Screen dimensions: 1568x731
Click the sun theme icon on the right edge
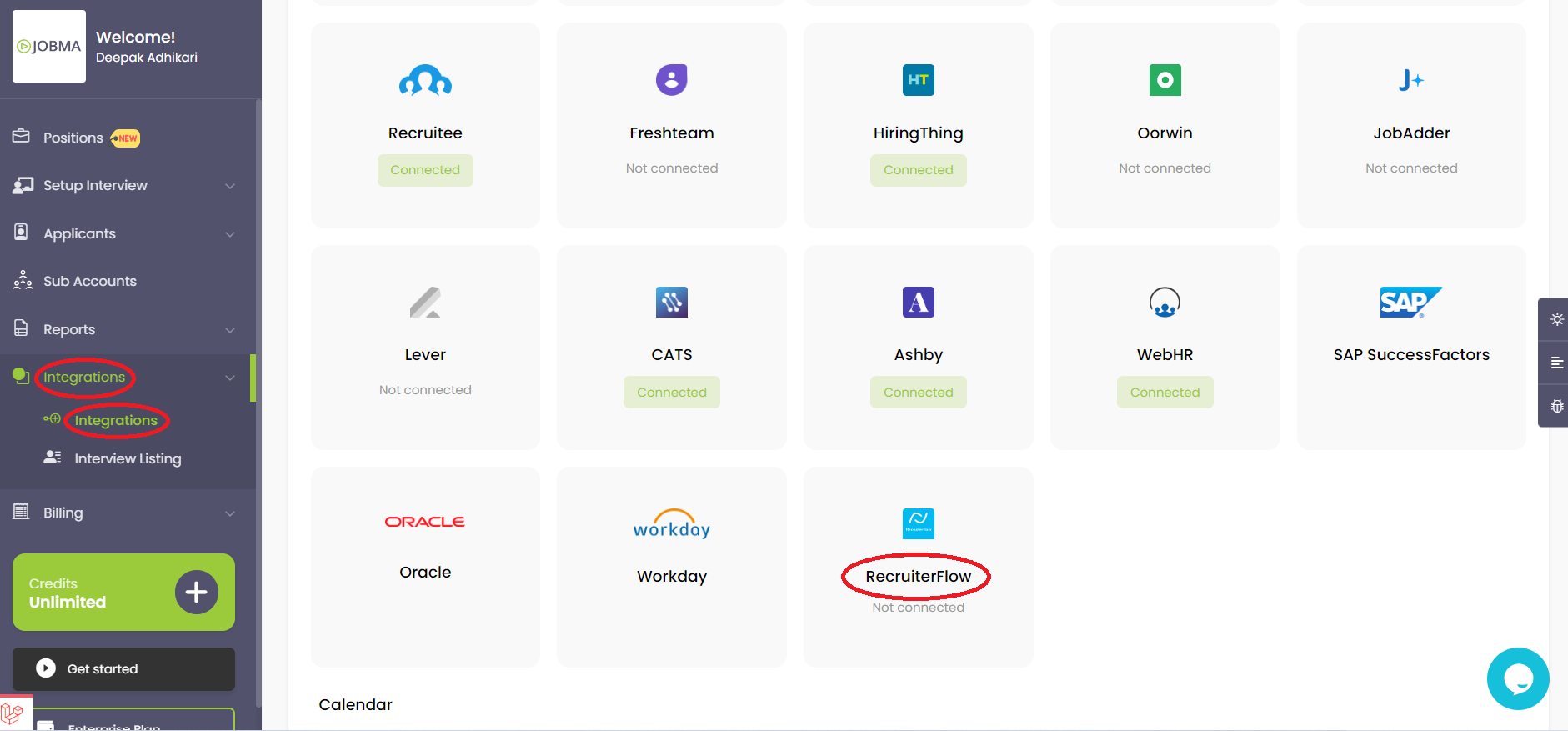click(1556, 319)
